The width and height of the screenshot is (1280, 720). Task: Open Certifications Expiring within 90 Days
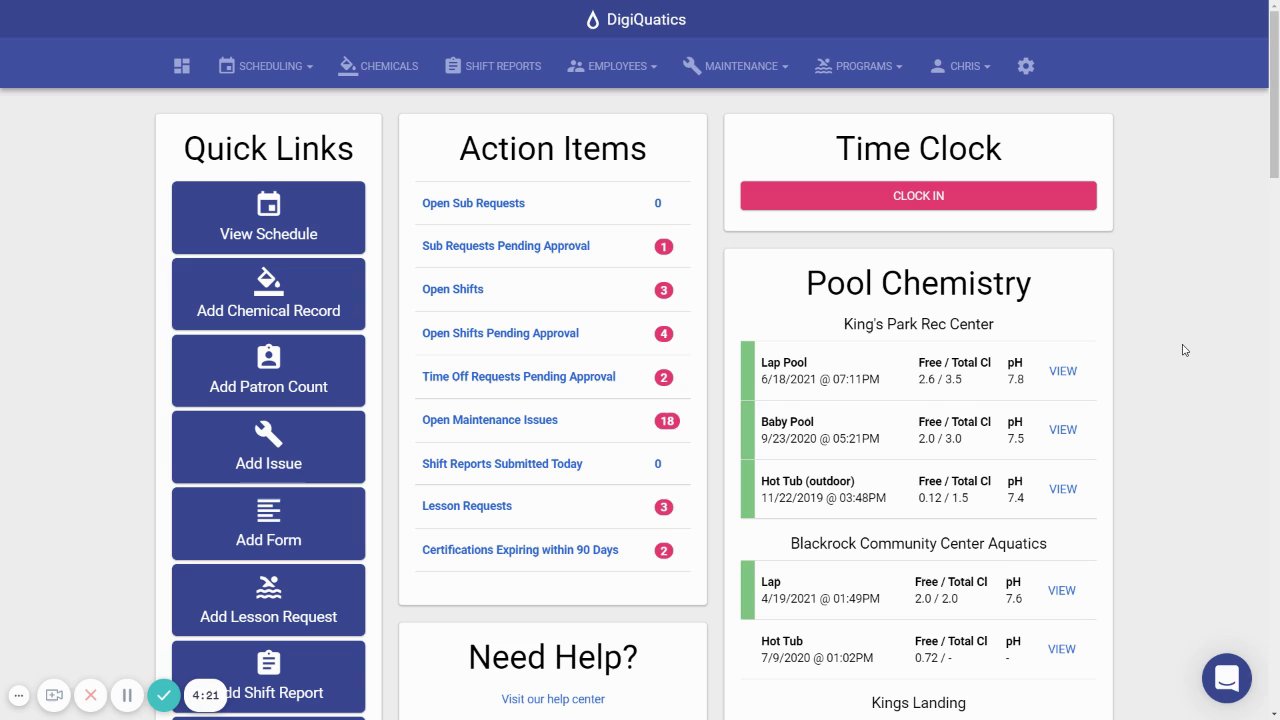pos(520,550)
